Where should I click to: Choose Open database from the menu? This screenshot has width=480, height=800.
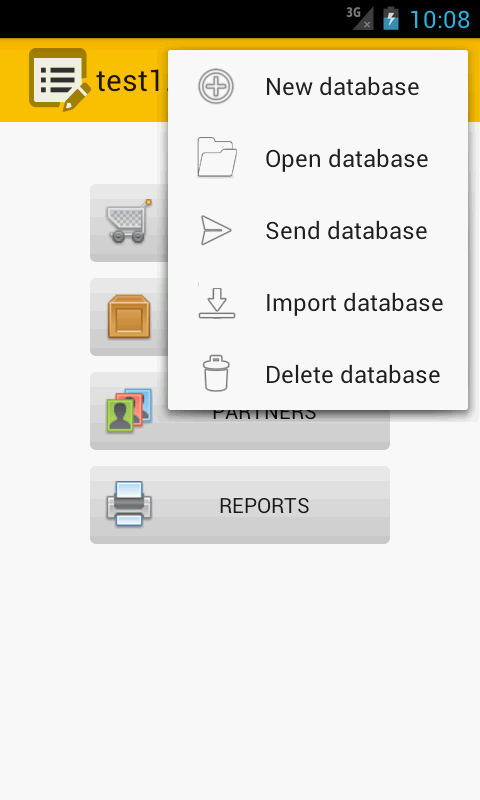click(x=318, y=159)
